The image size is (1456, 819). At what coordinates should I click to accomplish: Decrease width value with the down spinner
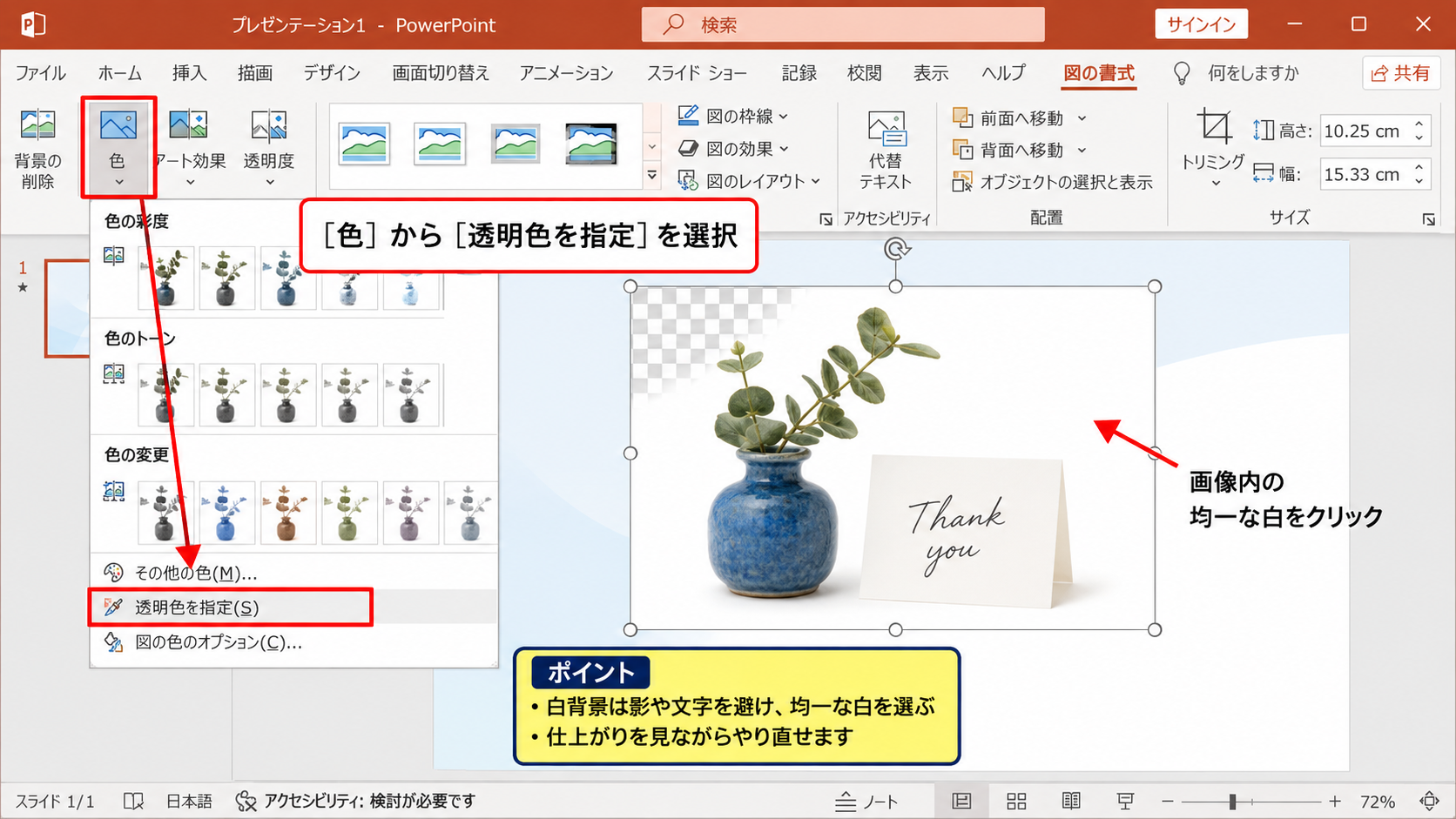(x=1419, y=180)
